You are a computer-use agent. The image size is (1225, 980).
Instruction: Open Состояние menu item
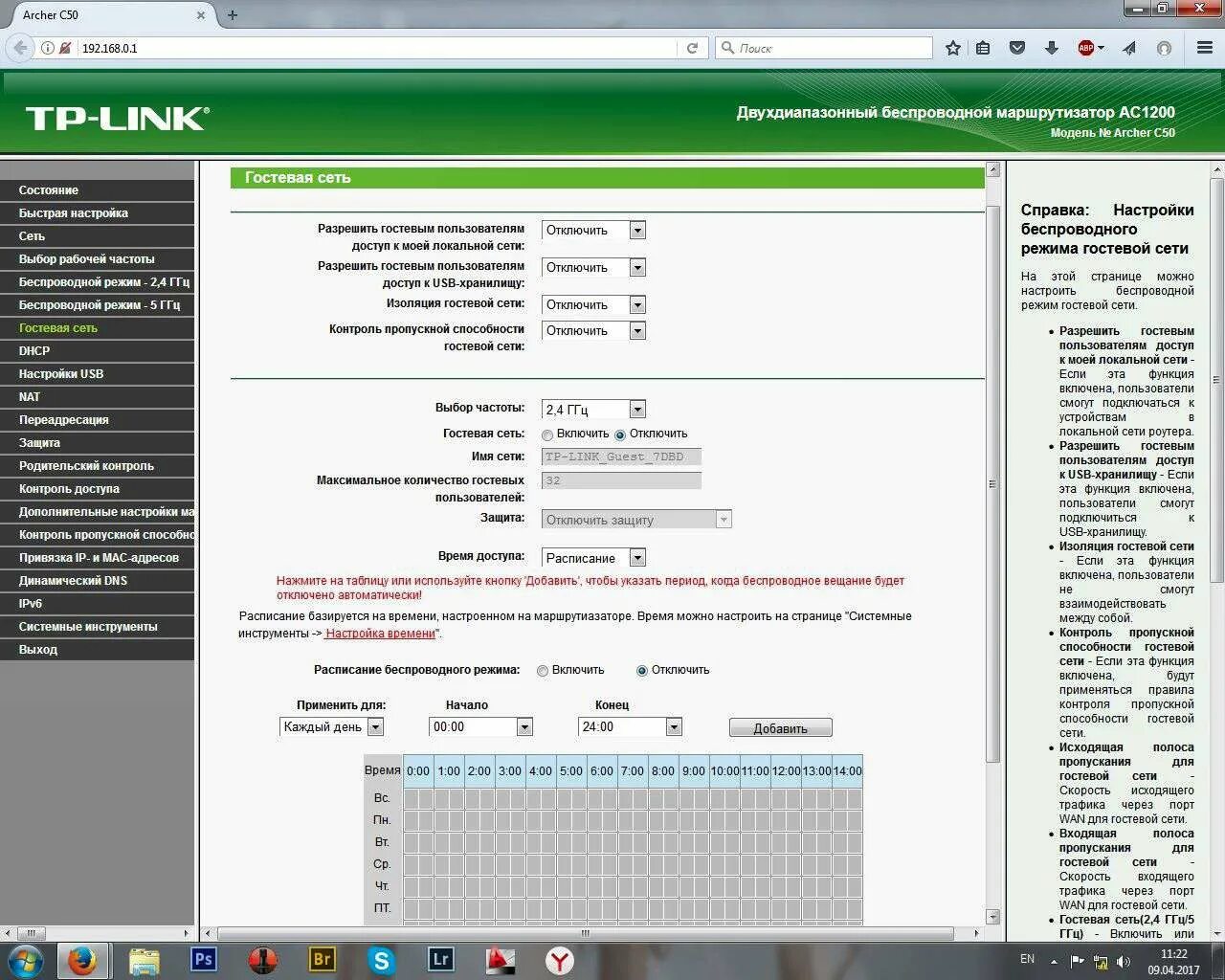[97, 190]
